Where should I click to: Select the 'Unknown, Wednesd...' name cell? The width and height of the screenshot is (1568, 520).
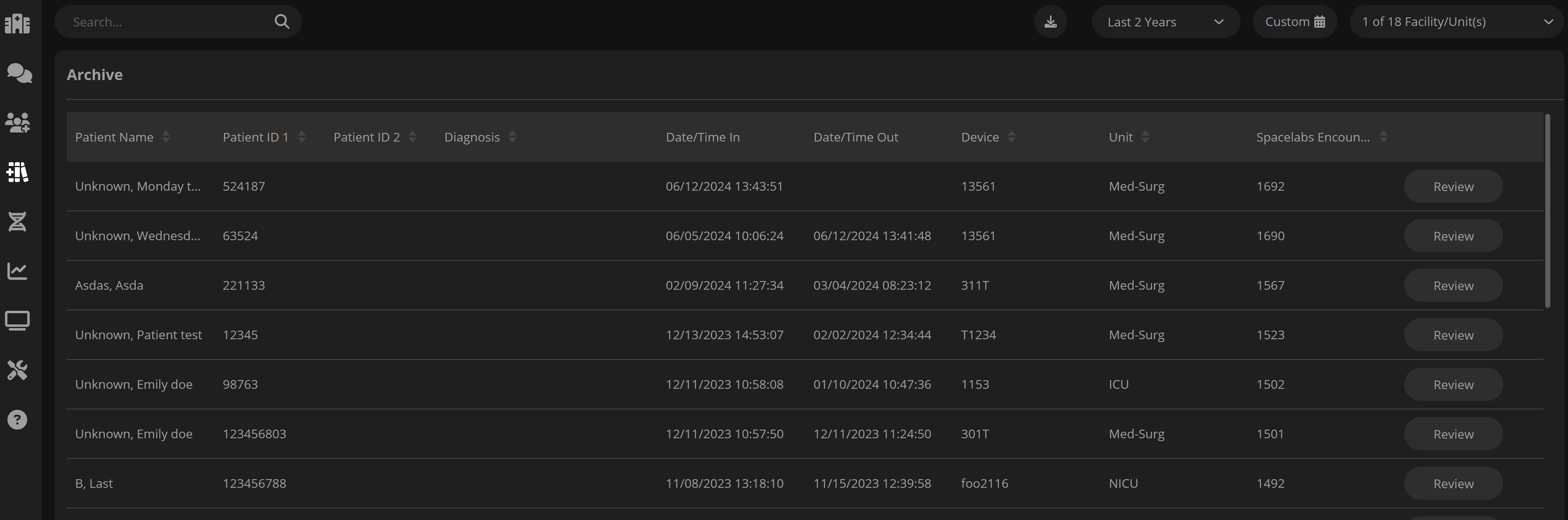[137, 236]
